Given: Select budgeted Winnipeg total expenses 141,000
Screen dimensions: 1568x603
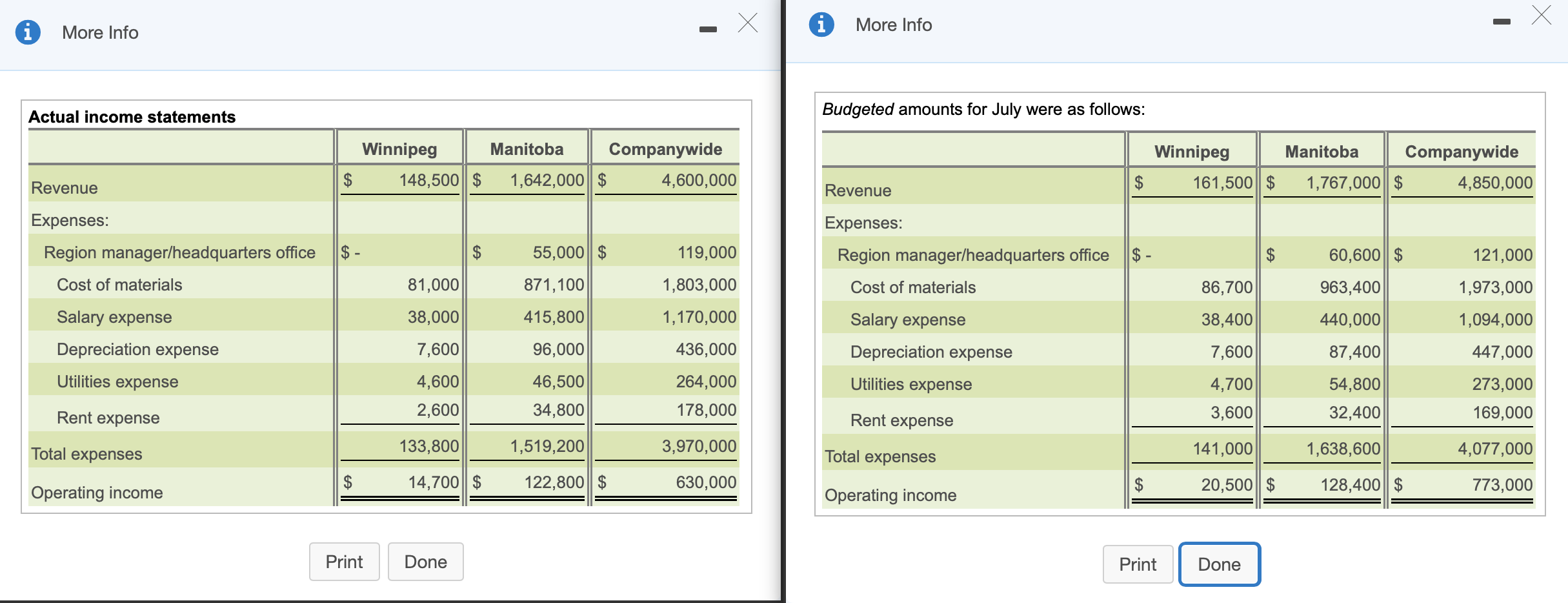Looking at the screenshot, I should [1223, 449].
